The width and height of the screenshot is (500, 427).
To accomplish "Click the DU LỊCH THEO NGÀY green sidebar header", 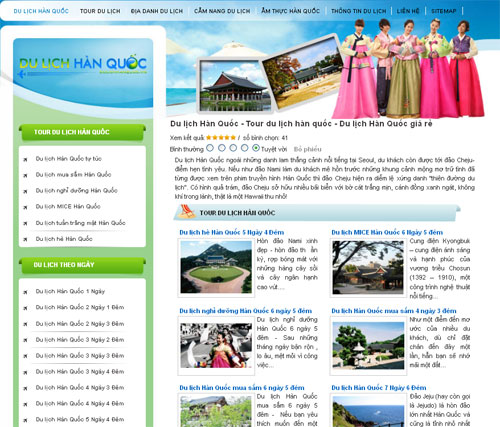I will (x=82, y=265).
